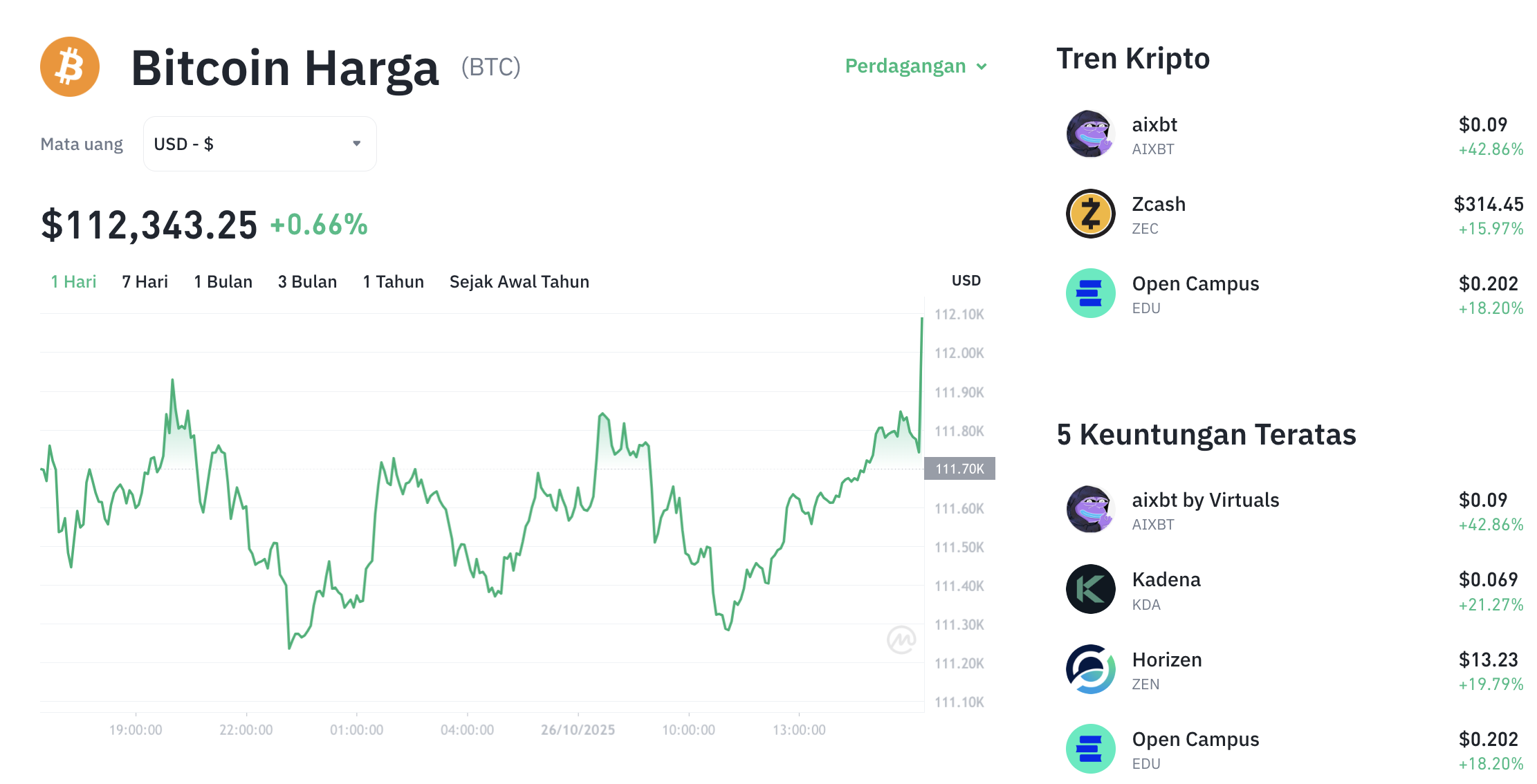Click the Kadena logo icon
1537x784 pixels.
tap(1090, 590)
